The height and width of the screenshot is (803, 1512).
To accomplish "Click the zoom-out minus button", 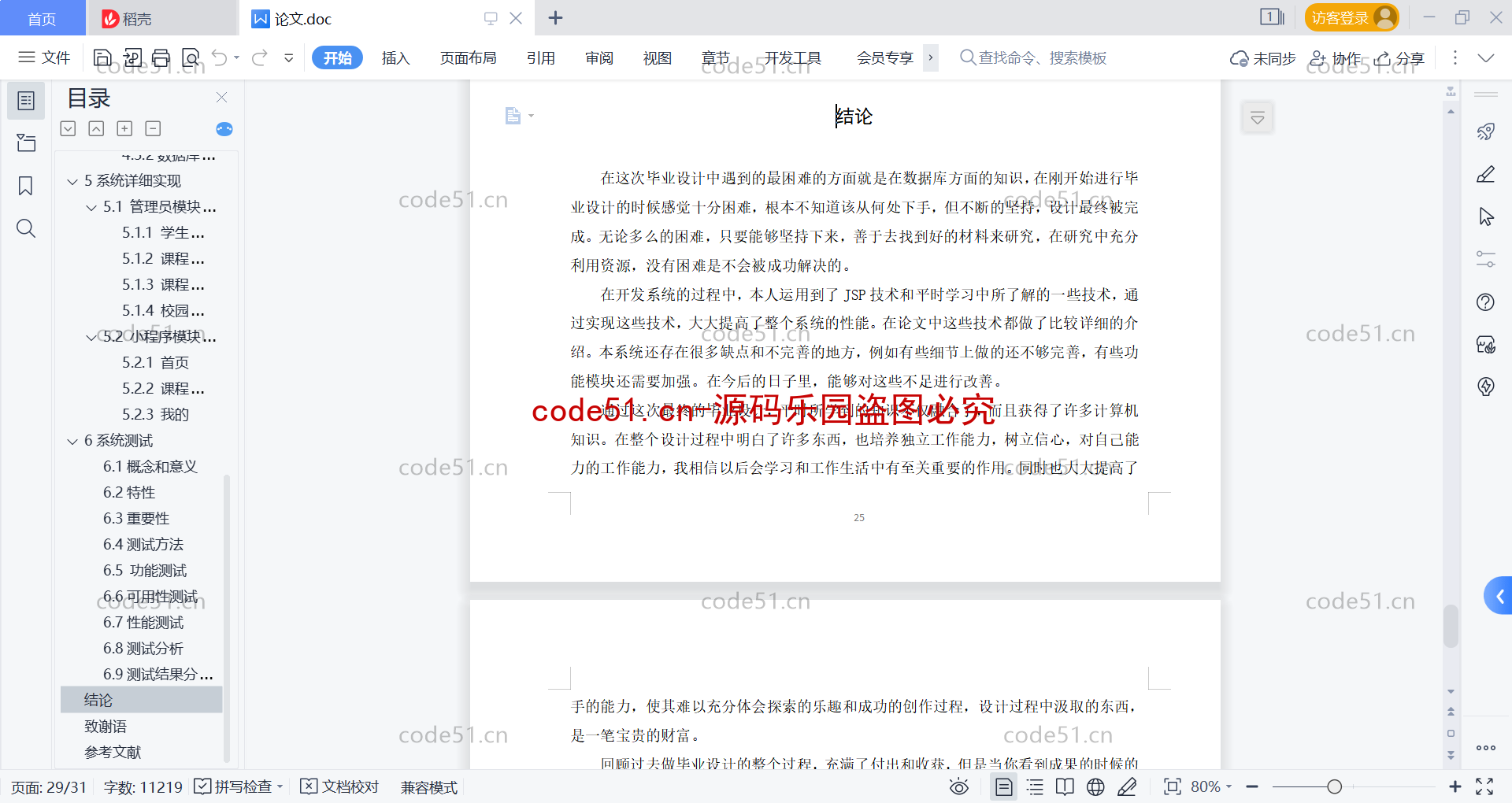I will pos(1252,787).
